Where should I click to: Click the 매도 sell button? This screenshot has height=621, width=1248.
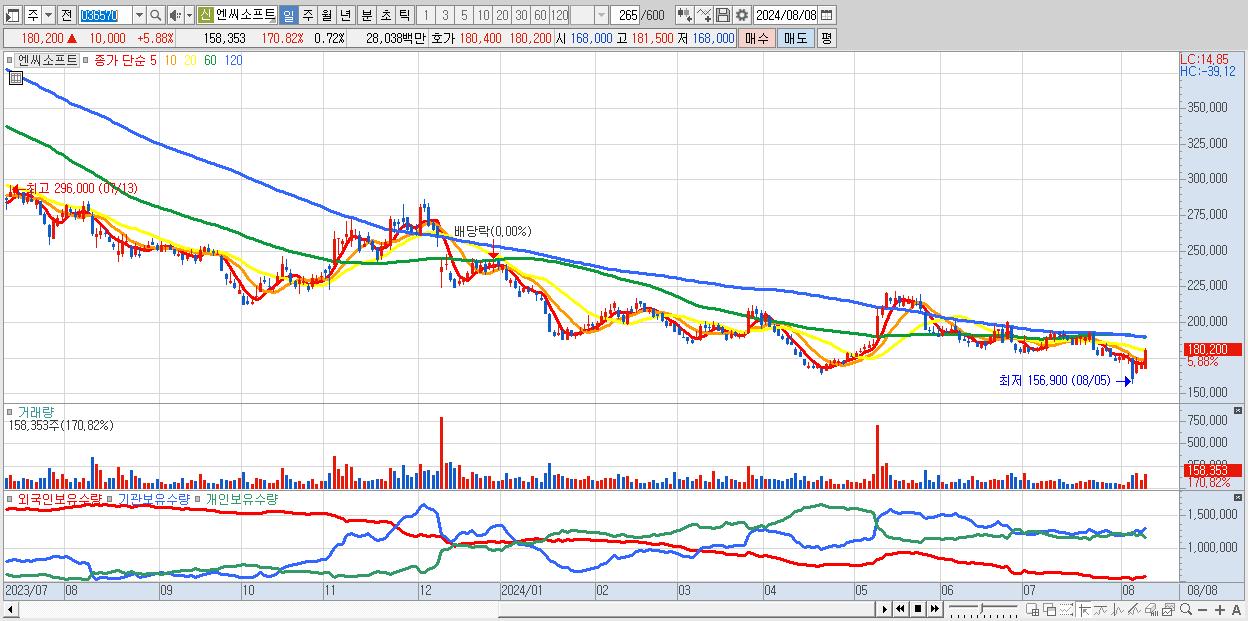(x=796, y=38)
